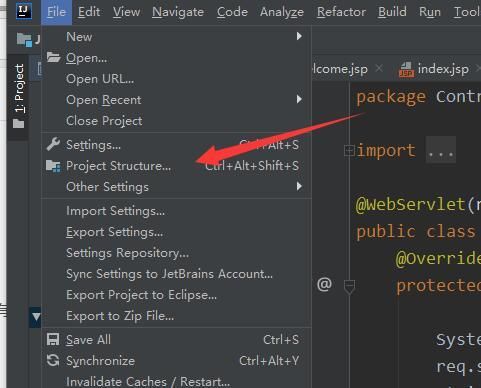Open the Refactor menu
The height and width of the screenshot is (388, 481).
tap(341, 12)
